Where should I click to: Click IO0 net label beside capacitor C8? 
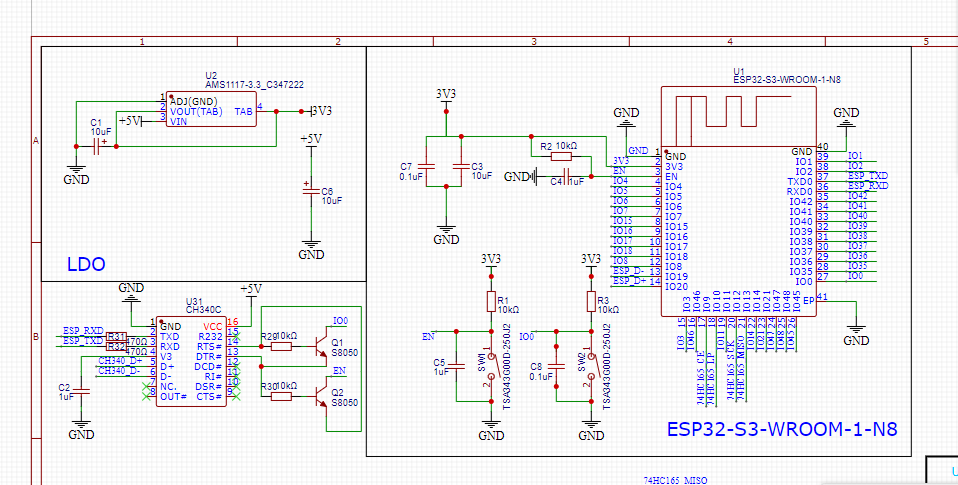527,336
